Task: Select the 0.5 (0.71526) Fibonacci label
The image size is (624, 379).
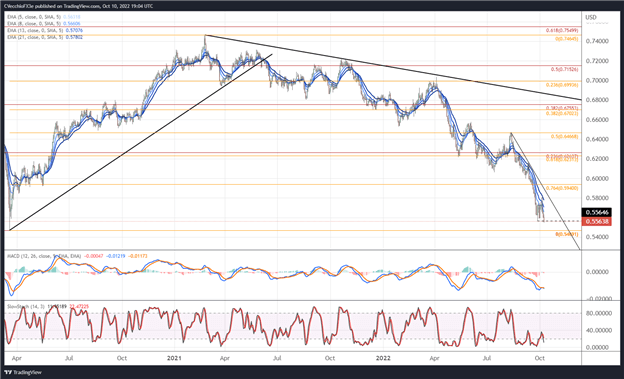Action: (x=565, y=69)
